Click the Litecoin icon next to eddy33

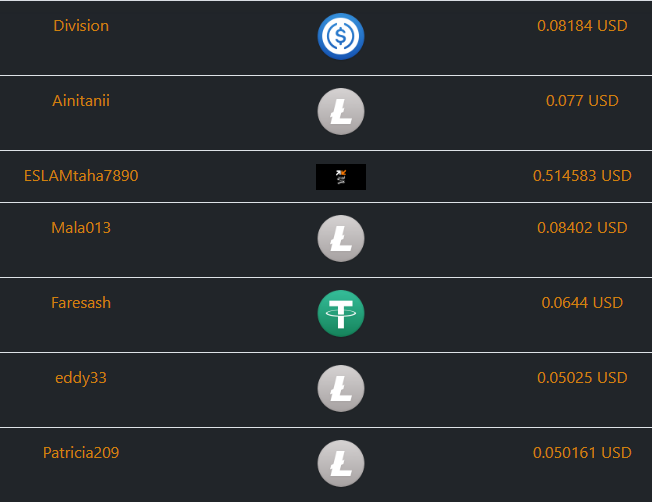[x=341, y=388]
